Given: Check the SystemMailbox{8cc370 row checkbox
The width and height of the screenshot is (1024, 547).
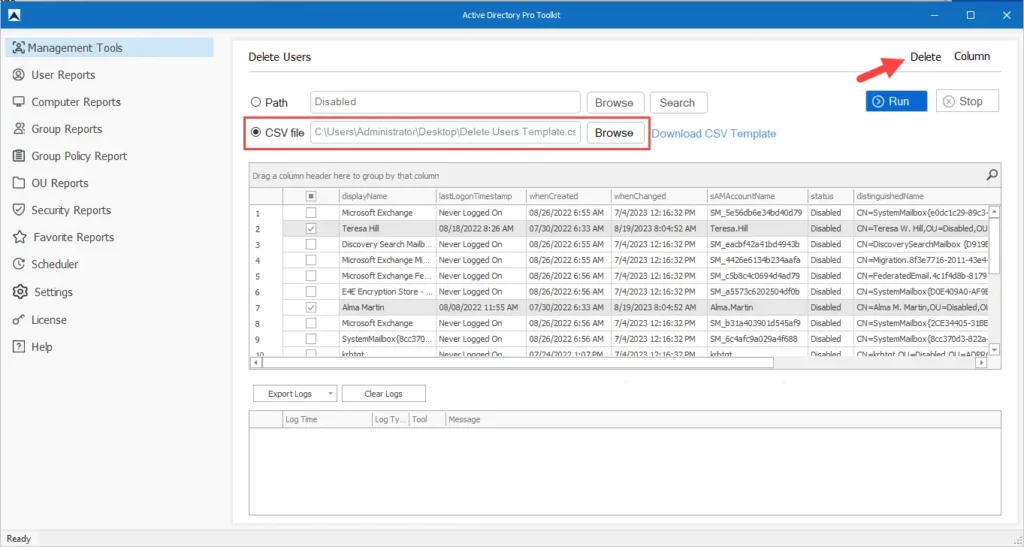Looking at the screenshot, I should pos(311,339).
